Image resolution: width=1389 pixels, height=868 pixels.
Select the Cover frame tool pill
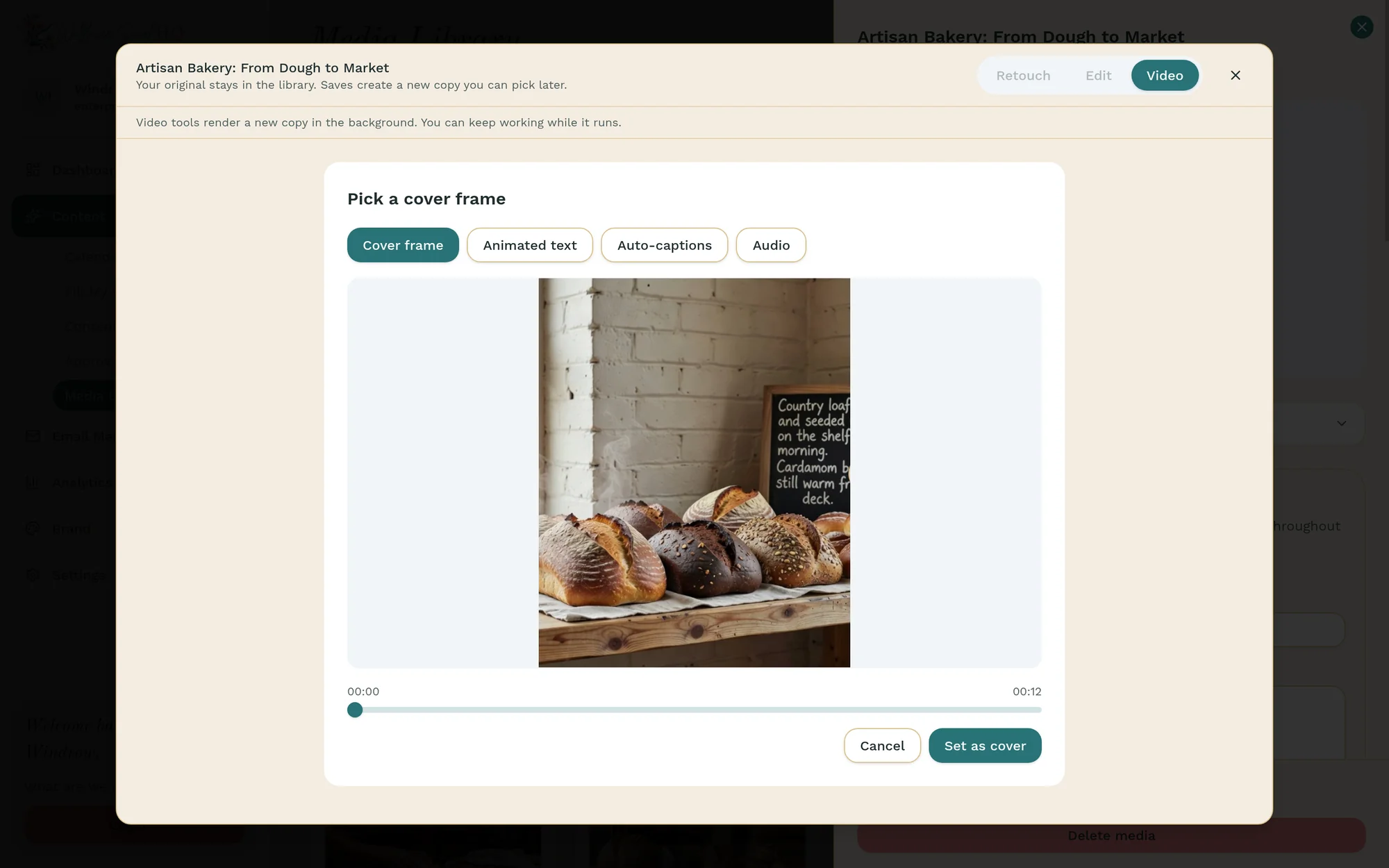[403, 245]
